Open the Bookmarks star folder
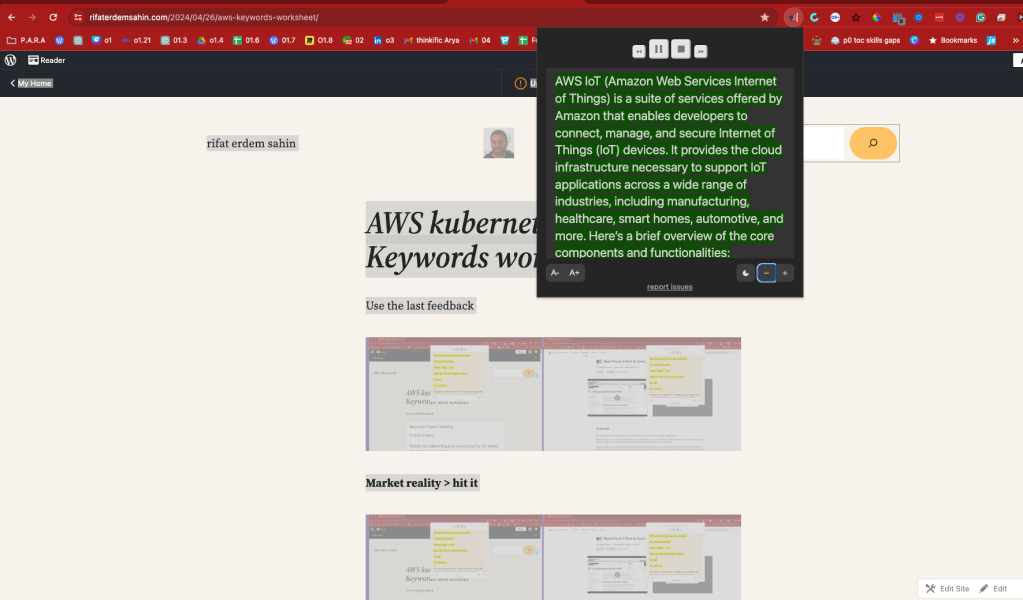This screenshot has width=1023, height=600. (953, 40)
